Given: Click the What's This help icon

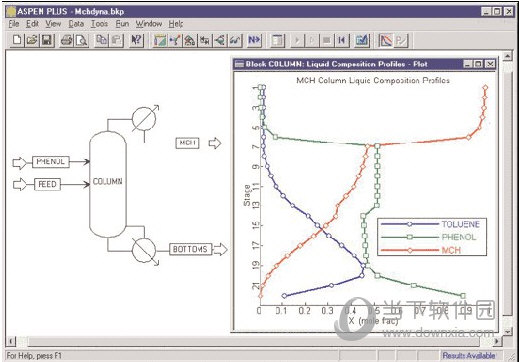Looking at the screenshot, I should click(136, 40).
